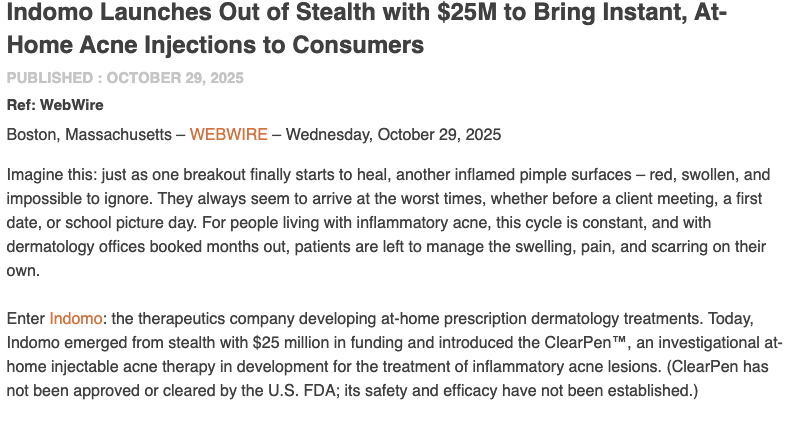Click the bold "Ref: WebWire" label
This screenshot has height=422, width=800.
55,105
